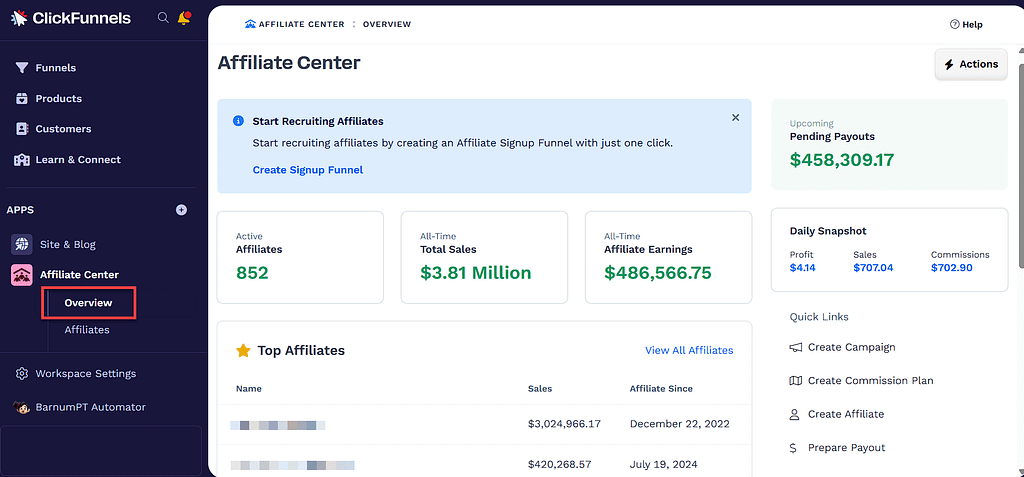Click the Create Affiliate person icon
The width and height of the screenshot is (1024, 477).
point(795,414)
